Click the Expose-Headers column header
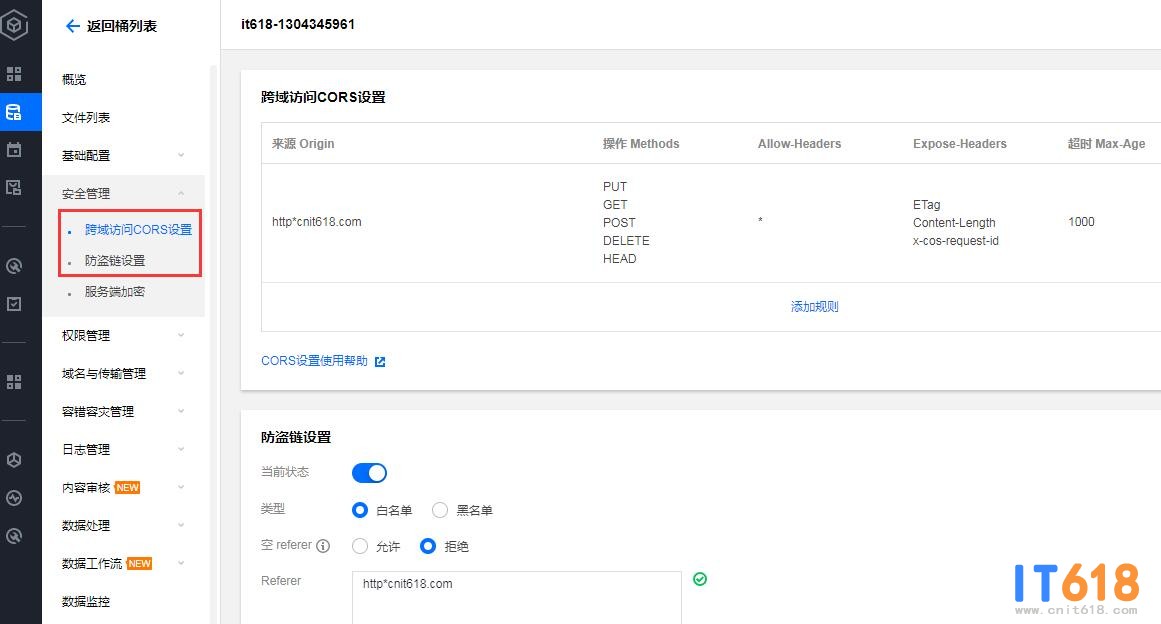1161x624 pixels. (960, 144)
